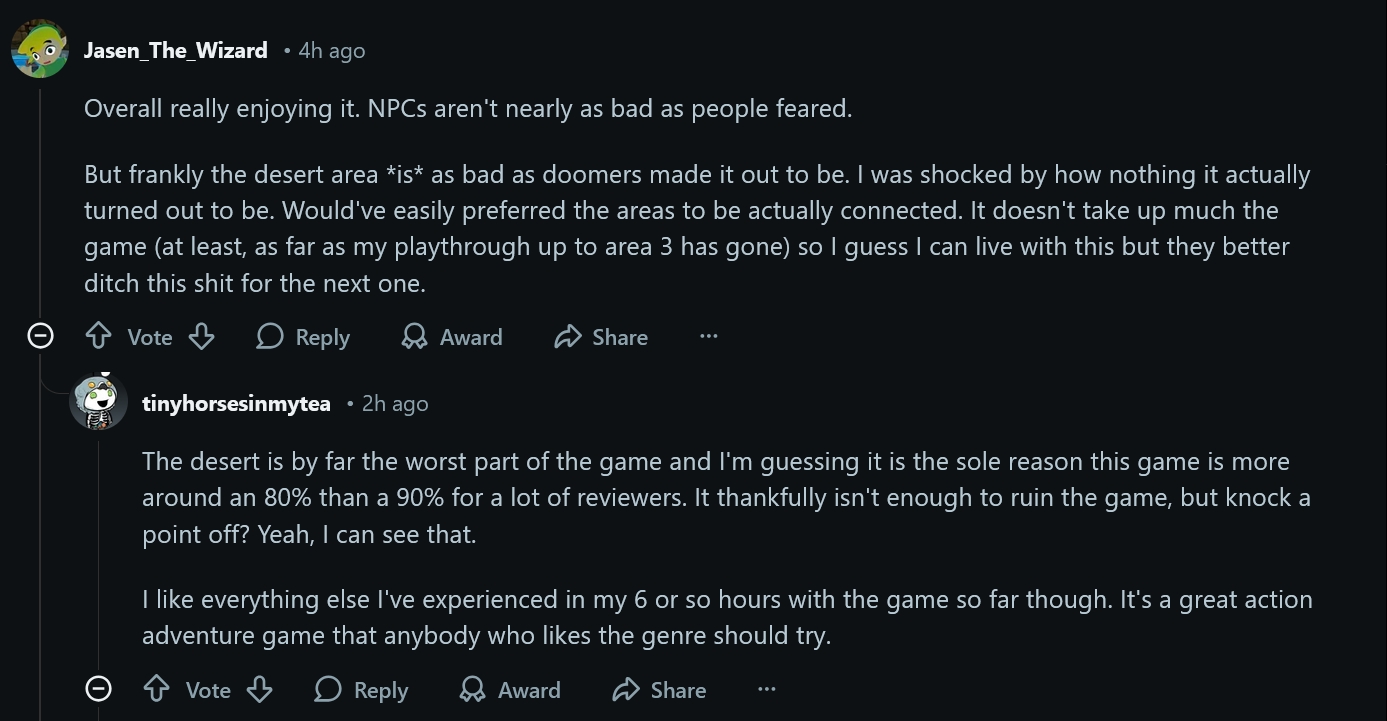The height and width of the screenshot is (721, 1387).
Task: Reply to tinyhorsesinmytea's comment
Action: pyautogui.click(x=361, y=690)
